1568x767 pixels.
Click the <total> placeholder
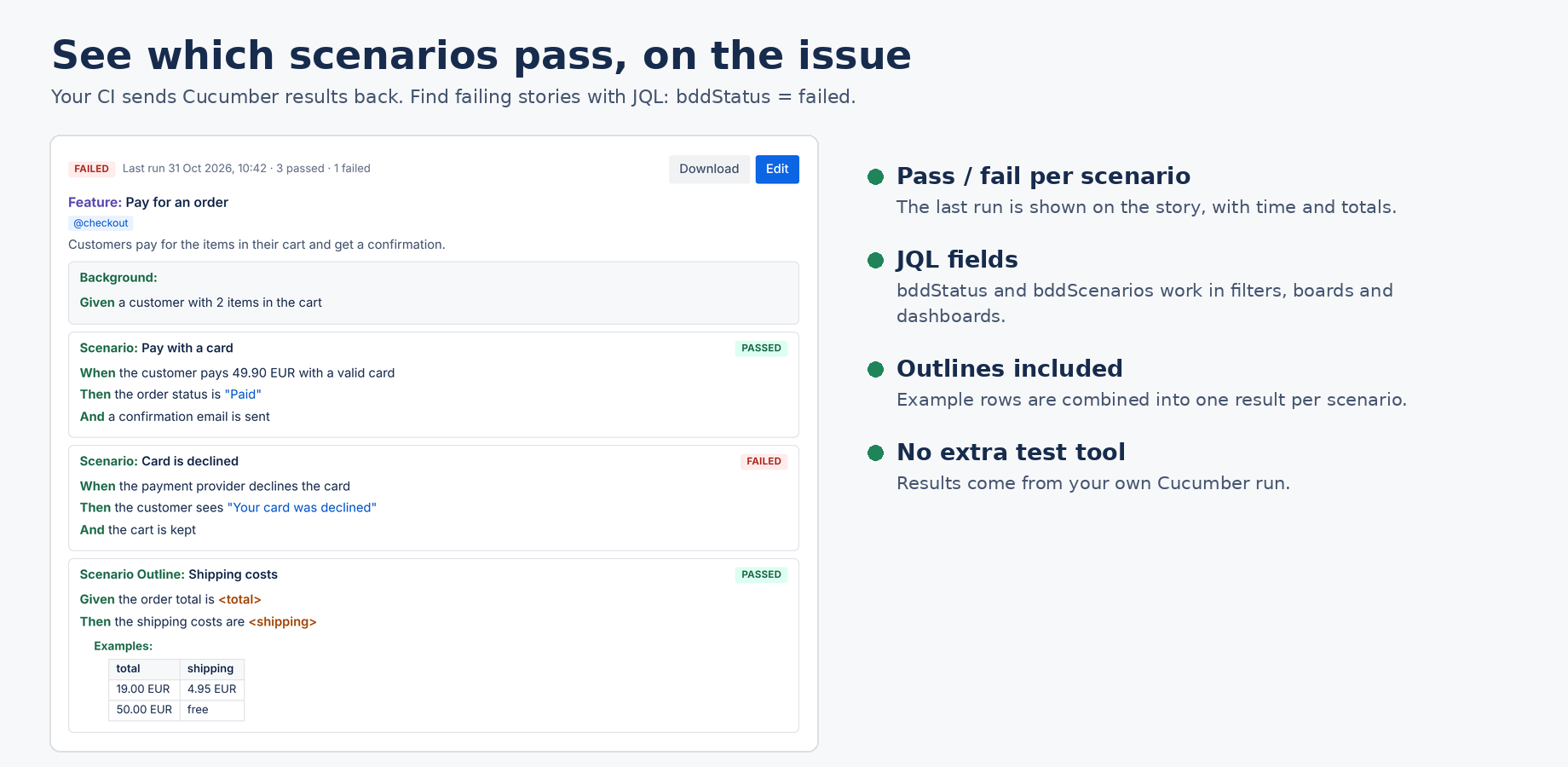coord(239,600)
